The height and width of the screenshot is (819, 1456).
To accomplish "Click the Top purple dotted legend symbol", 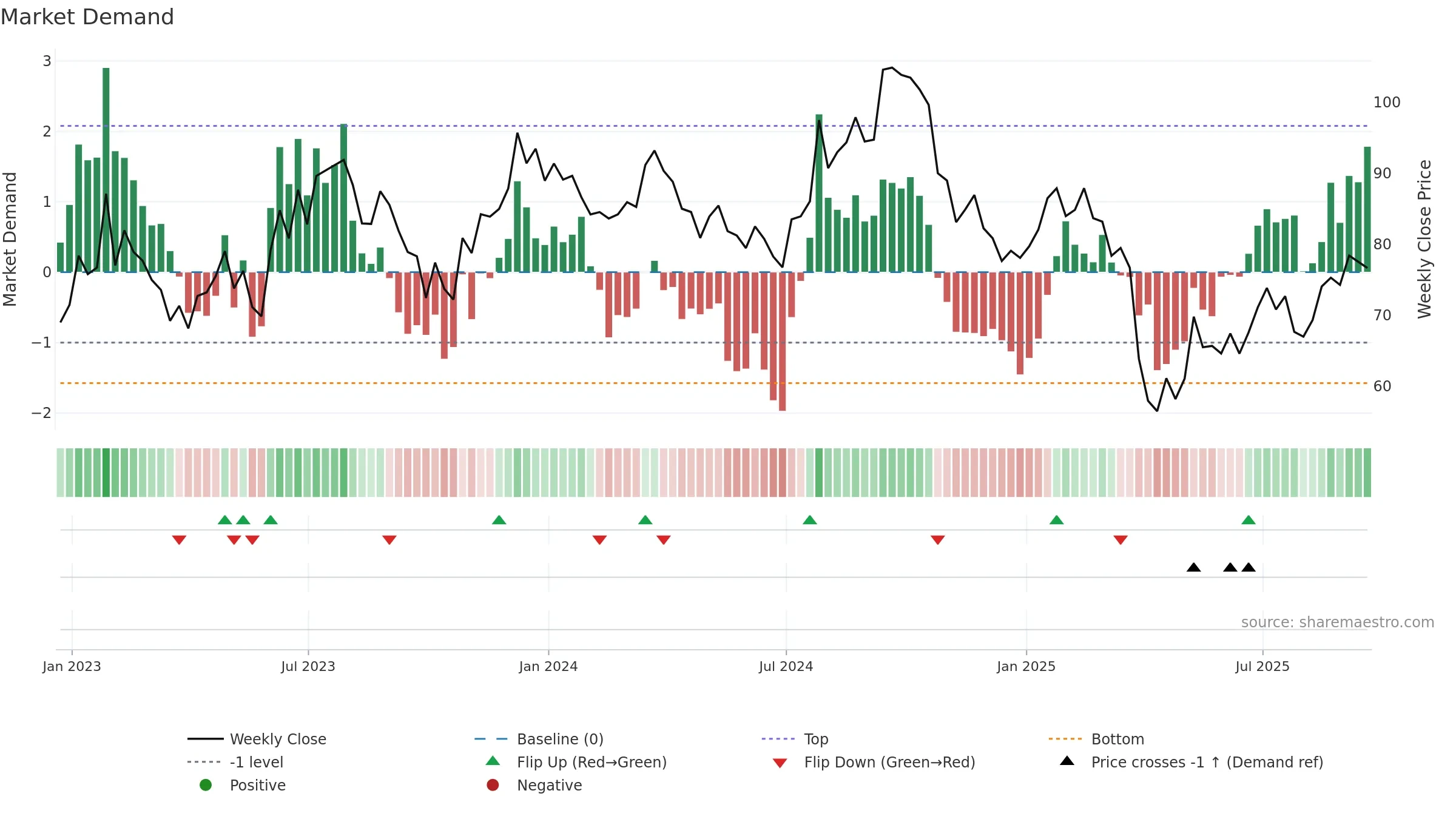I will coord(778,739).
